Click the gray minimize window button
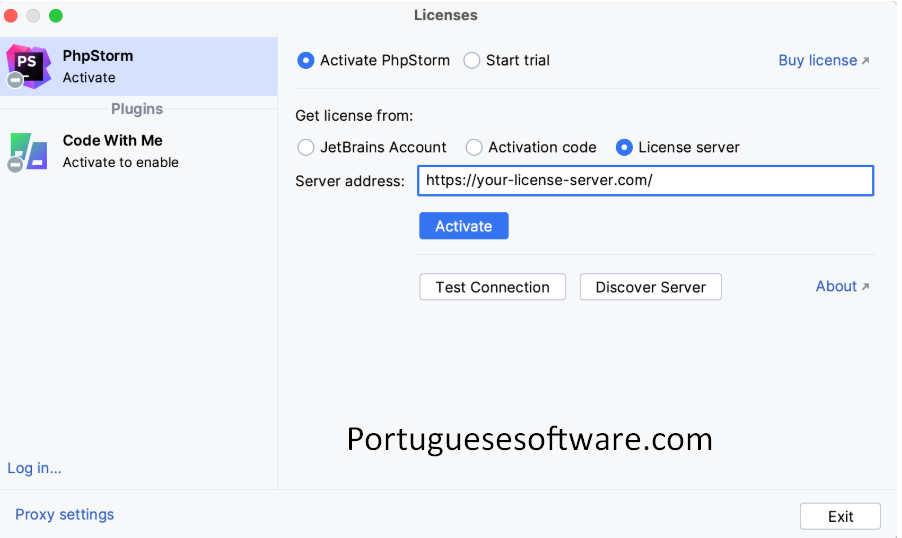The width and height of the screenshot is (902, 538). click(x=33, y=16)
